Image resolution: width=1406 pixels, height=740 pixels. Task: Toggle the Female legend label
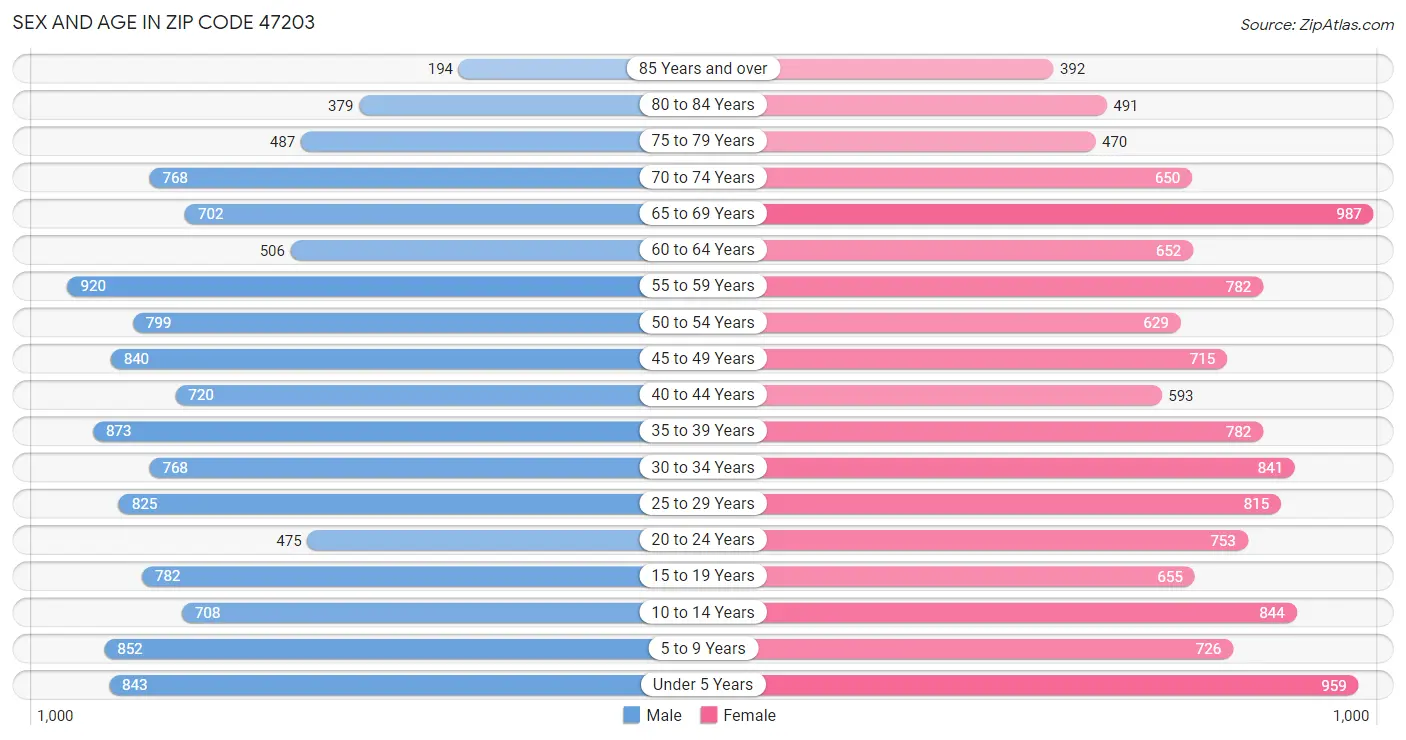click(750, 715)
